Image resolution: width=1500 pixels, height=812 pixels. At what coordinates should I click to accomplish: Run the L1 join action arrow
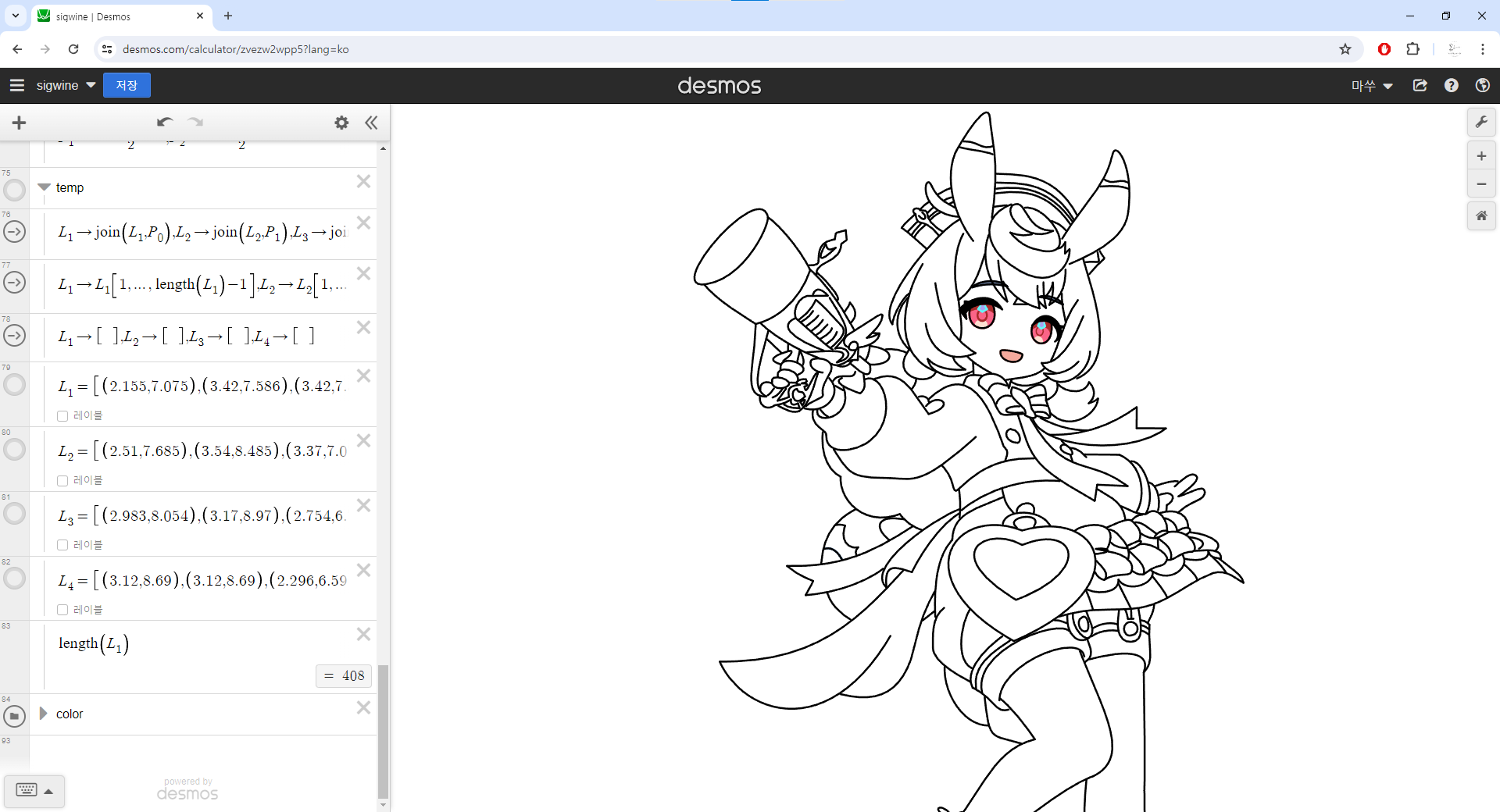(15, 232)
